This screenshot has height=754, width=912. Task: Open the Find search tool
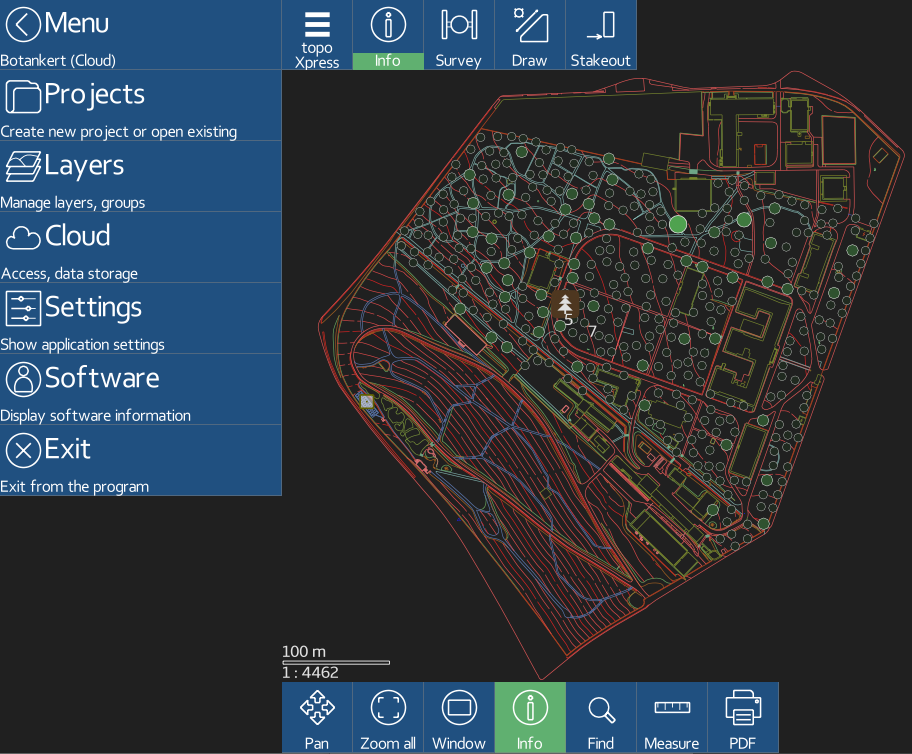click(x=601, y=717)
